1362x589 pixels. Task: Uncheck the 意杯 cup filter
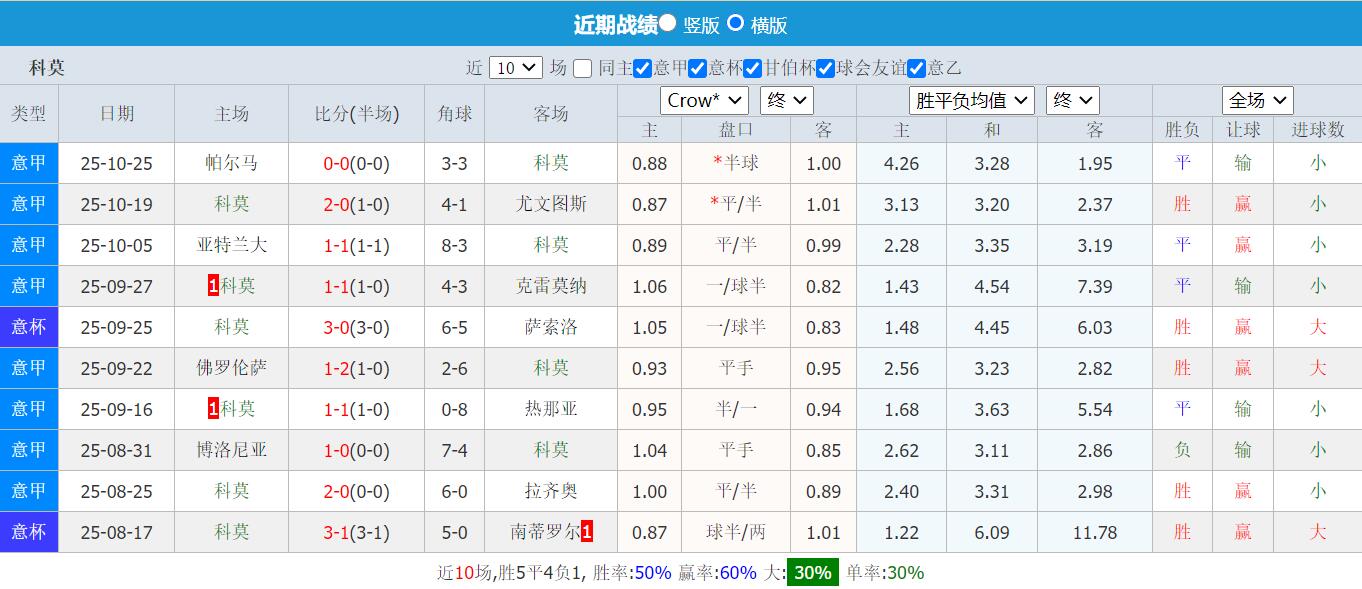695,68
